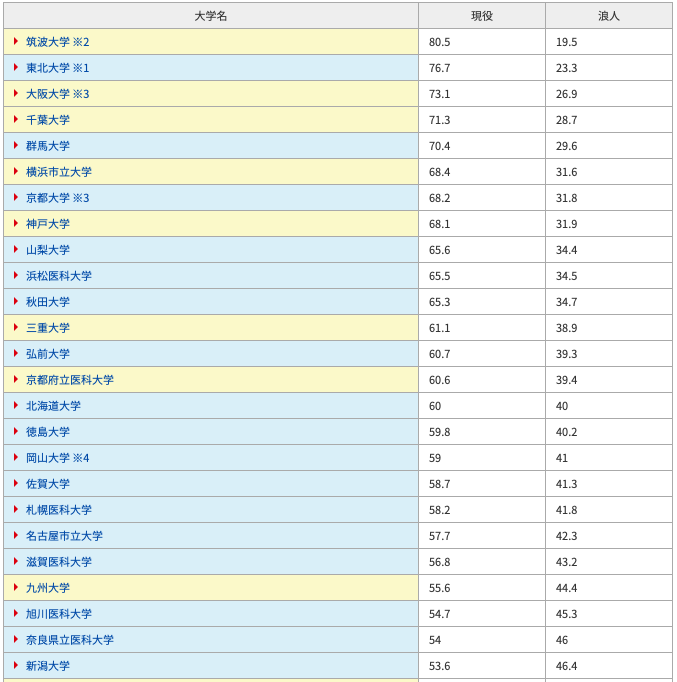Open the 京都大学 ※3 link
The height and width of the screenshot is (682, 677).
tap(57, 198)
